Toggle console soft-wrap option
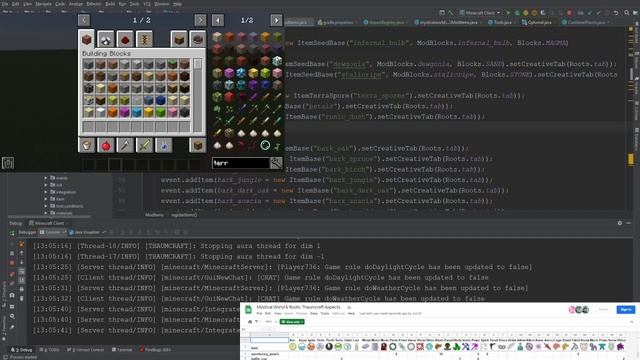Screen dimensions: 640x360 [22, 271]
